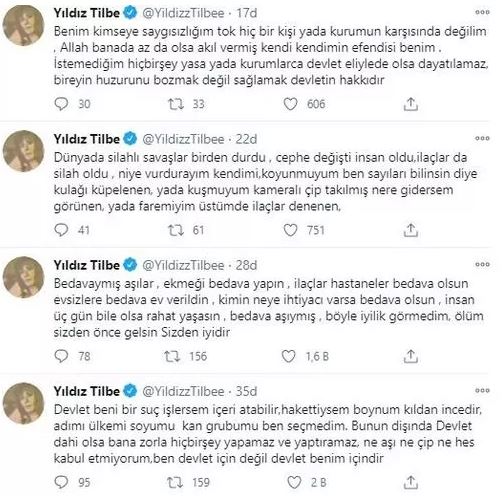Retweet the tweet with 61 retweets
This screenshot has height=496, width=504.
[x=176, y=230]
